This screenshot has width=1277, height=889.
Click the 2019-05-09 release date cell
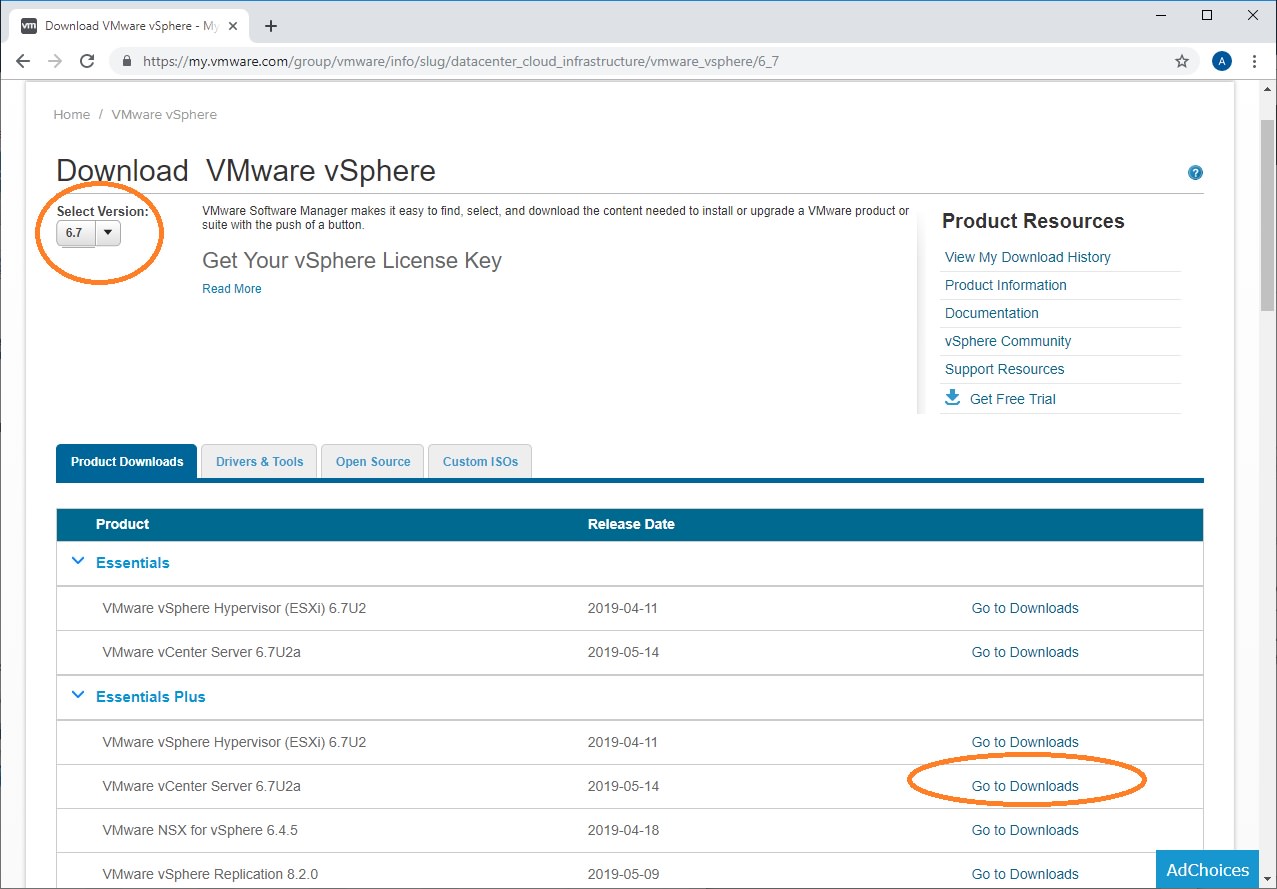[x=623, y=874]
